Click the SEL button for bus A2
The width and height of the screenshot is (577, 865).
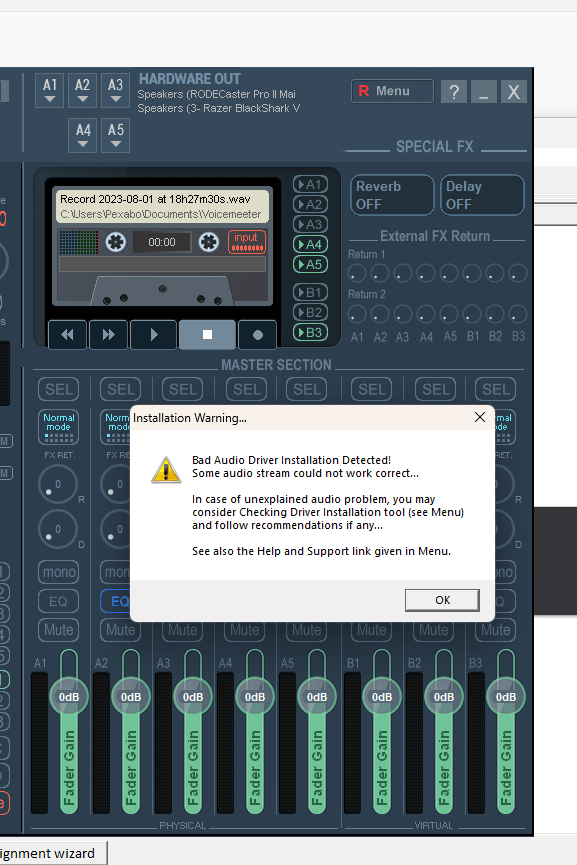pyautogui.click(x=120, y=389)
